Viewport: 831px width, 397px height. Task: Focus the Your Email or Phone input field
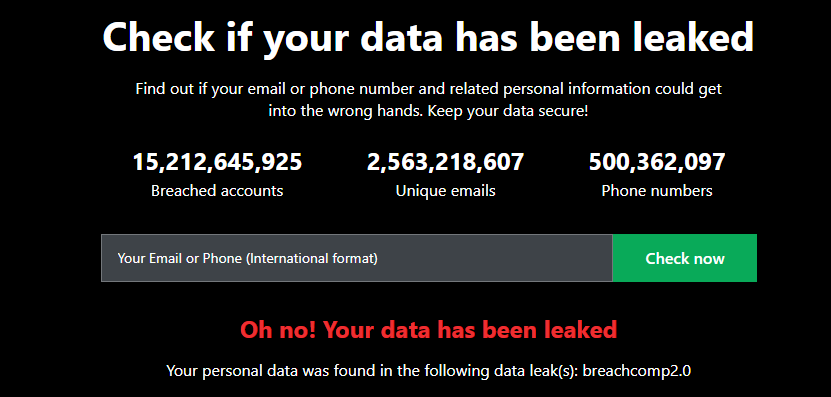pos(357,258)
